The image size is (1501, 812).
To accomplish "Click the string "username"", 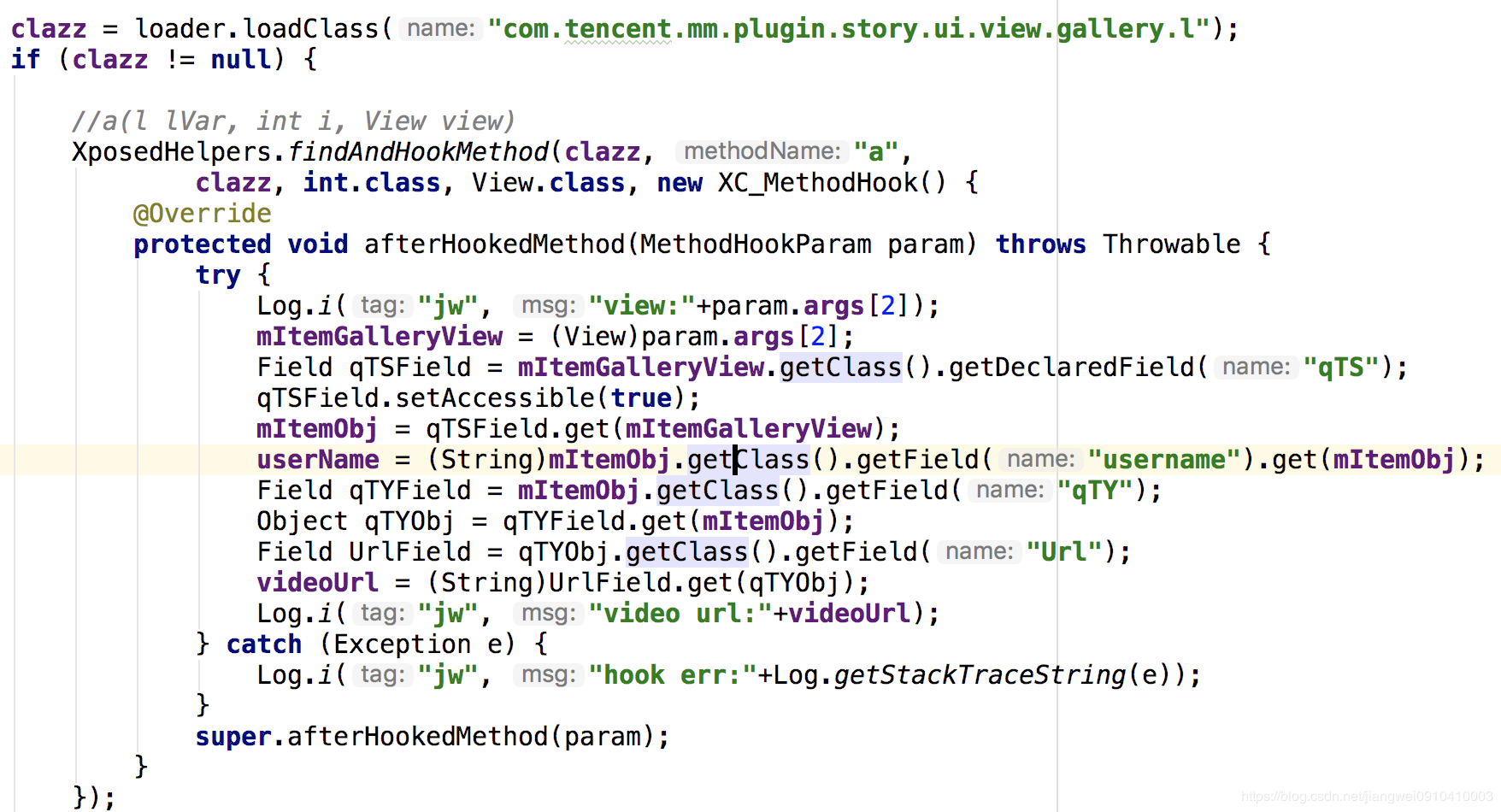I will click(x=1163, y=459).
